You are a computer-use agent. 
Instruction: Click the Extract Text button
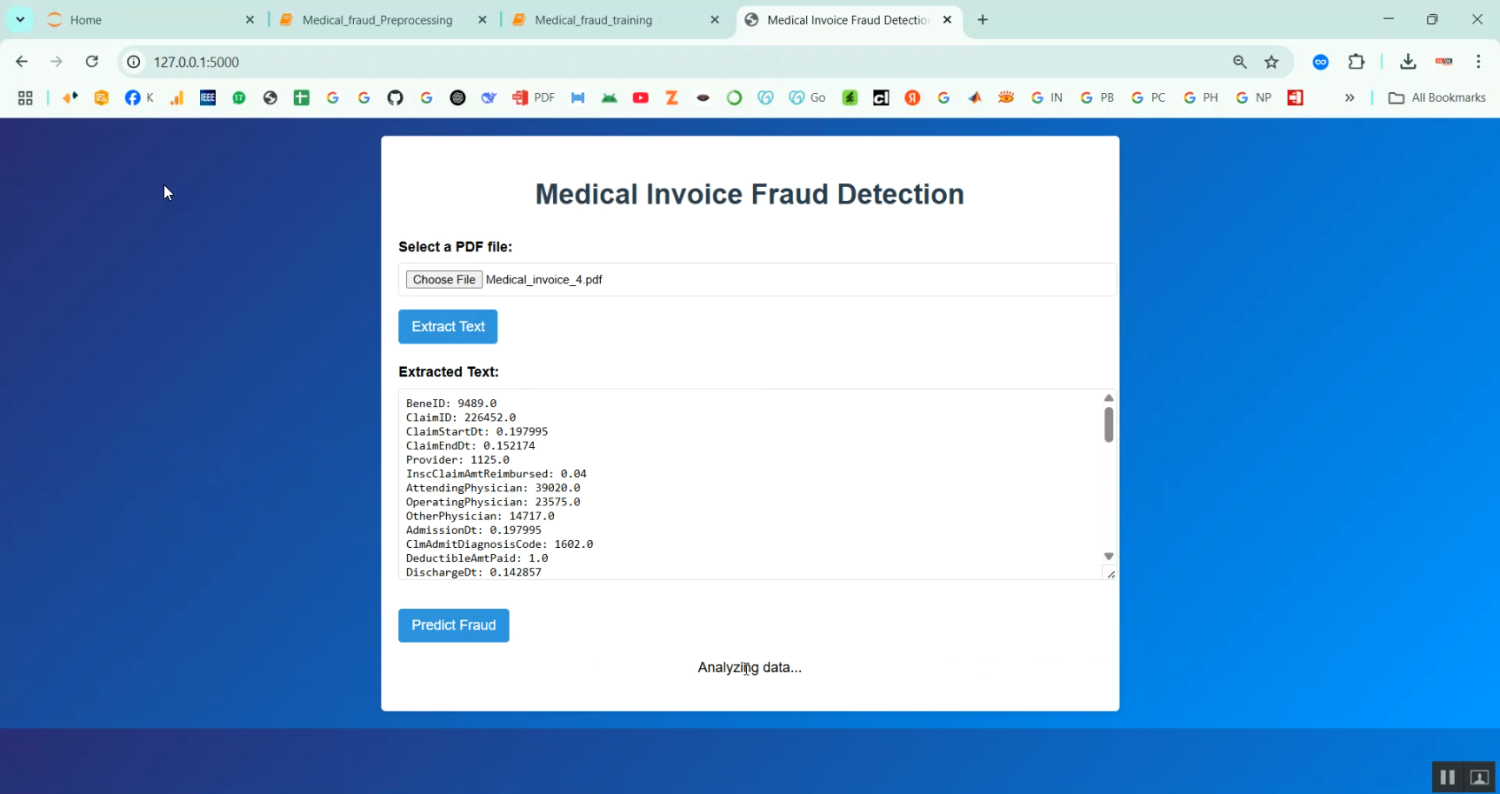coord(448,327)
